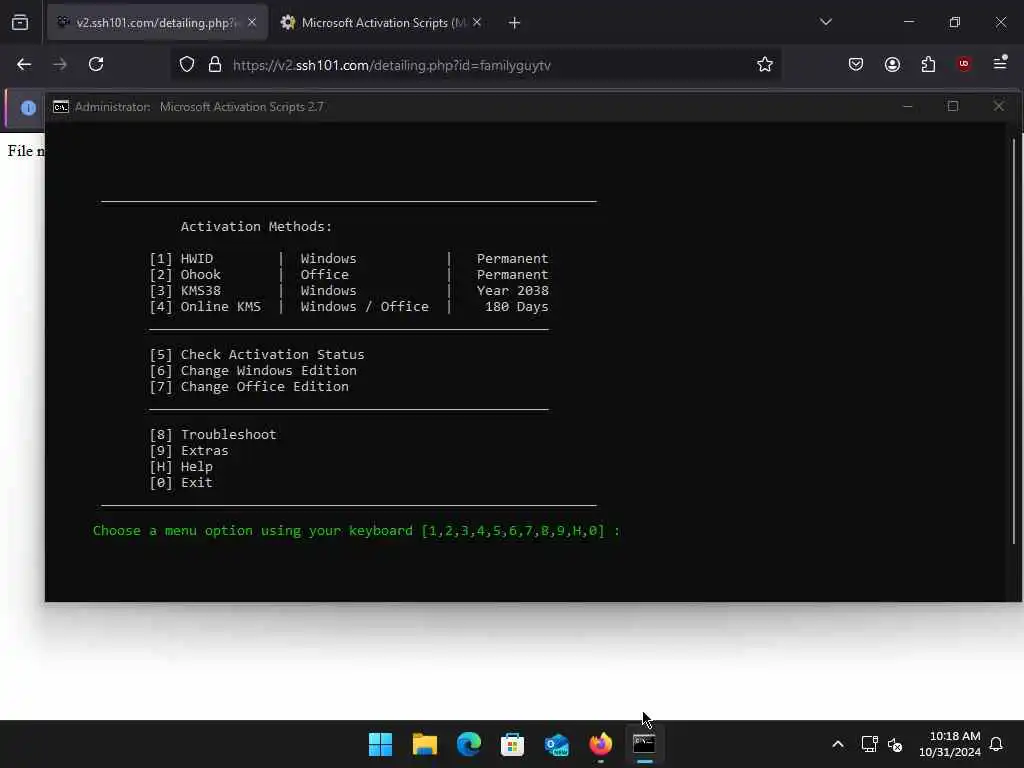1024x768 pixels.
Task: Click the [0] Exit line
Action: coord(181,483)
